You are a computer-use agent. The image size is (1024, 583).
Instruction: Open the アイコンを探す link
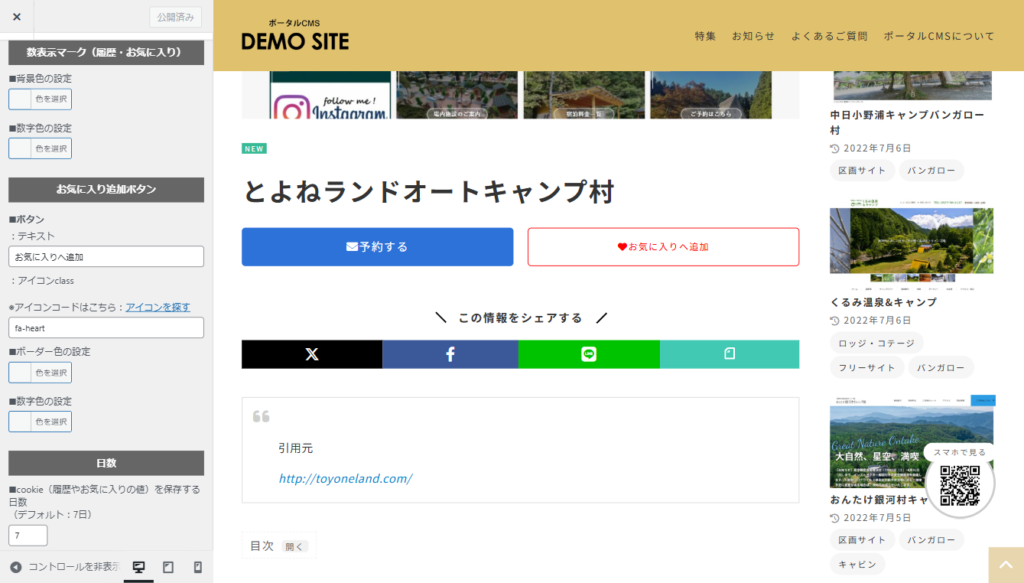coord(157,307)
